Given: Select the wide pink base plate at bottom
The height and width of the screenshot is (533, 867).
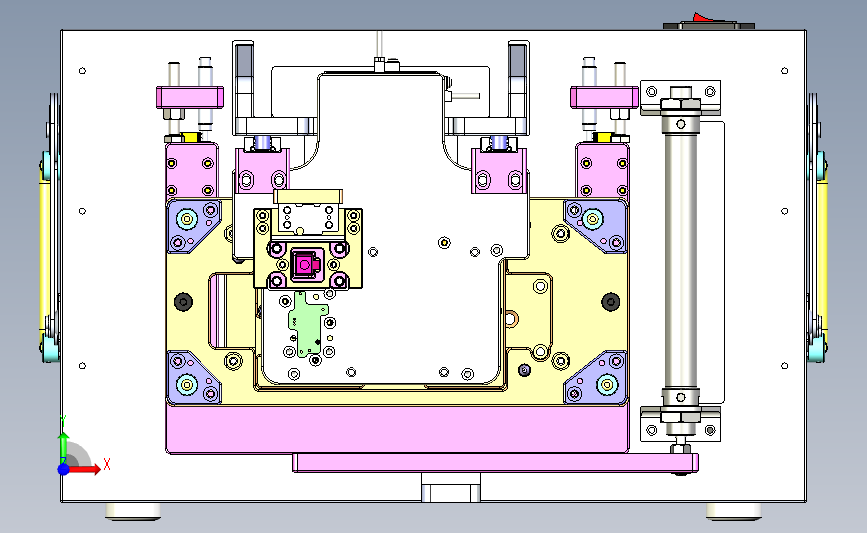Looking at the screenshot, I should pyautogui.click(x=397, y=429).
